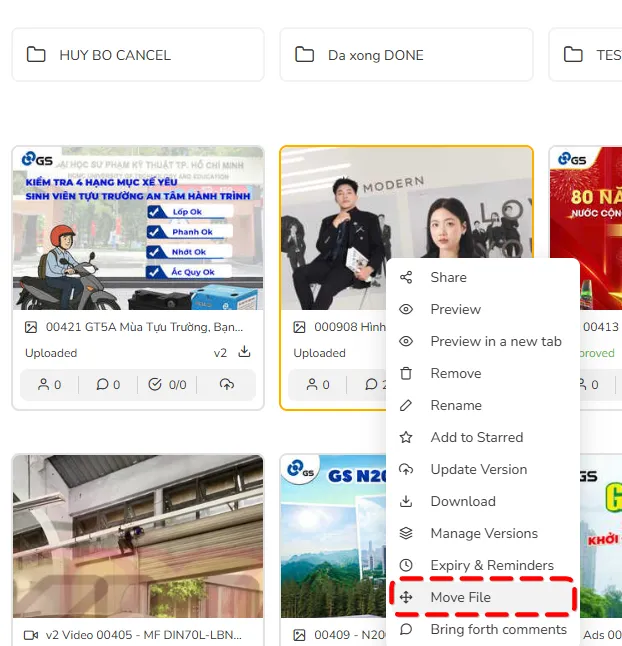Click file name v2 Video 00405 - MF DIN70L-LBN

tap(144, 635)
